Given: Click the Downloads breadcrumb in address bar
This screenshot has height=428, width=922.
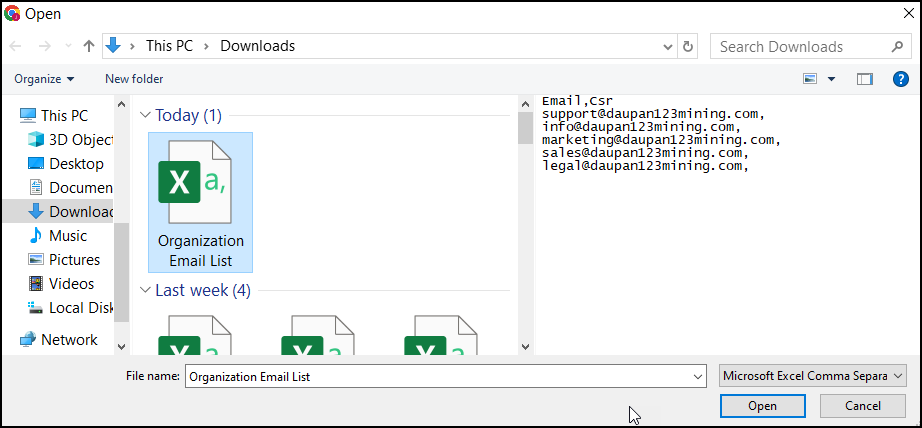Looking at the screenshot, I should (x=257, y=46).
